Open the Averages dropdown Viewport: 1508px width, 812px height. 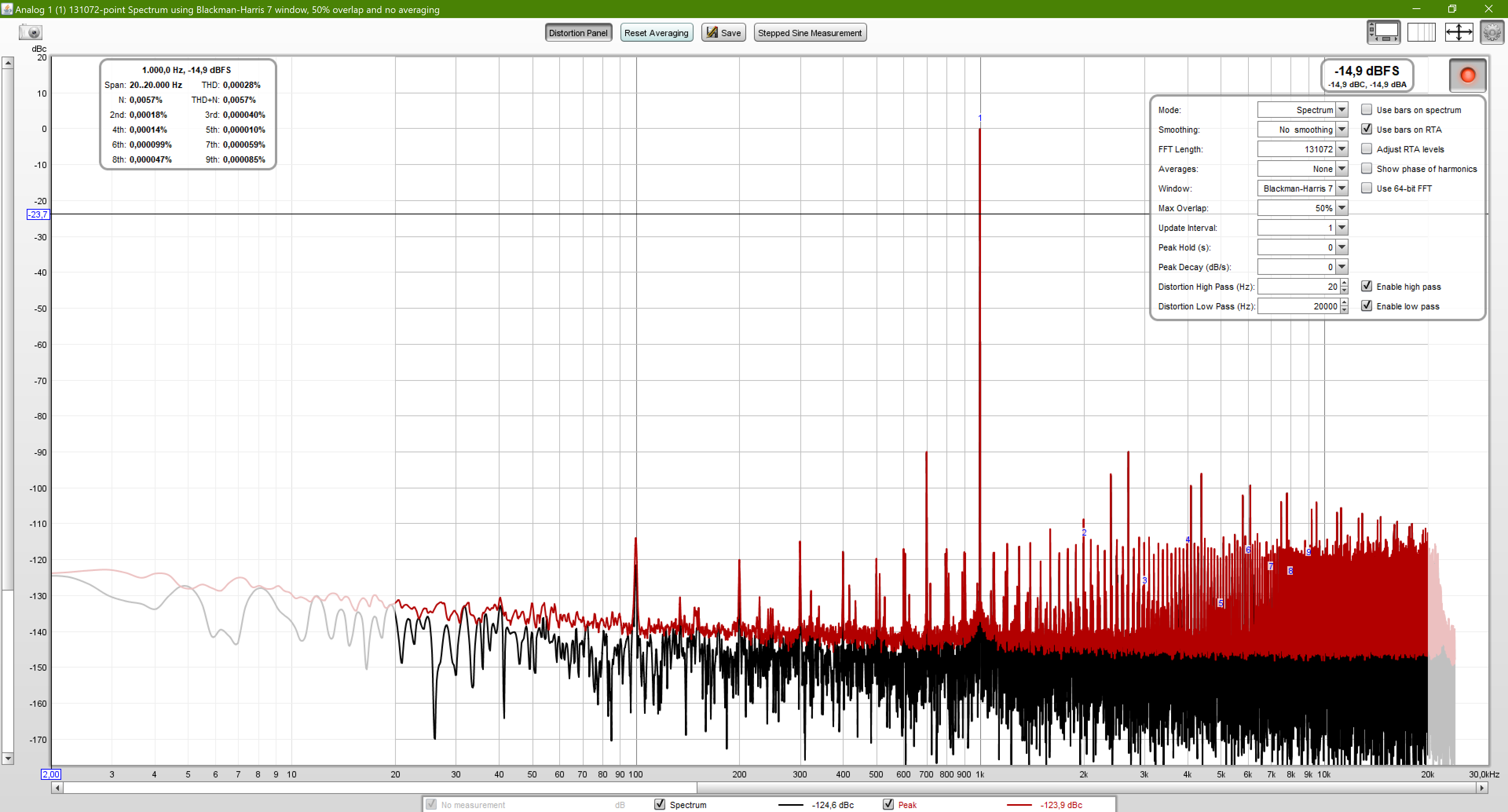coord(1342,168)
